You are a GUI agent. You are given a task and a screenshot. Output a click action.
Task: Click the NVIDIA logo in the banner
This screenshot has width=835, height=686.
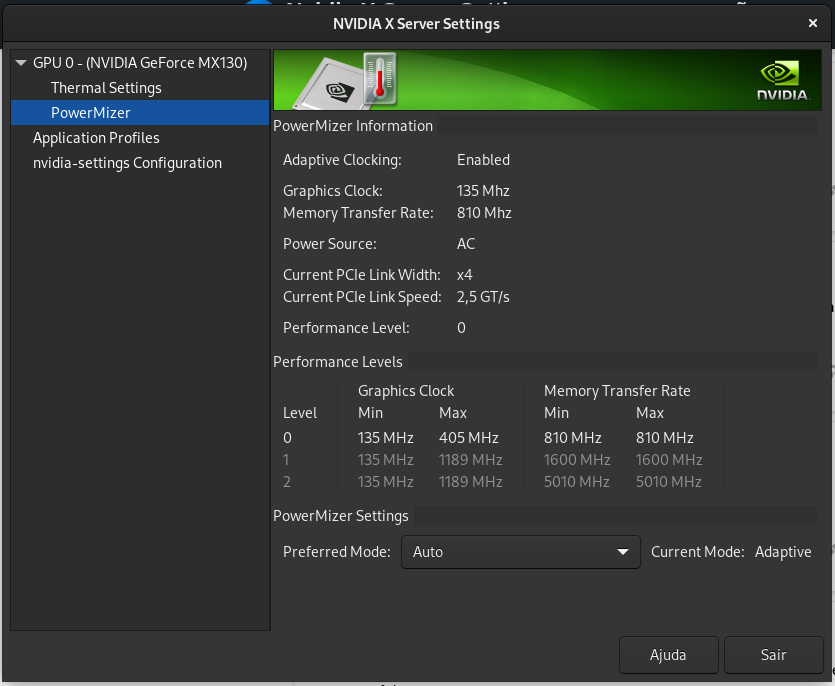pos(782,82)
